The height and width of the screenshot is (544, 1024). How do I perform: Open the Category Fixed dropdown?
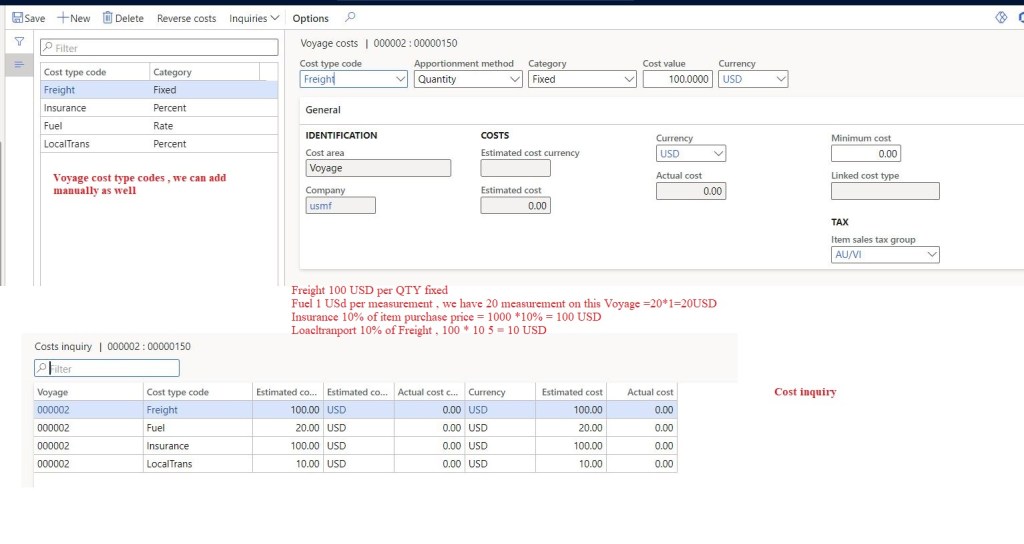(x=629, y=79)
